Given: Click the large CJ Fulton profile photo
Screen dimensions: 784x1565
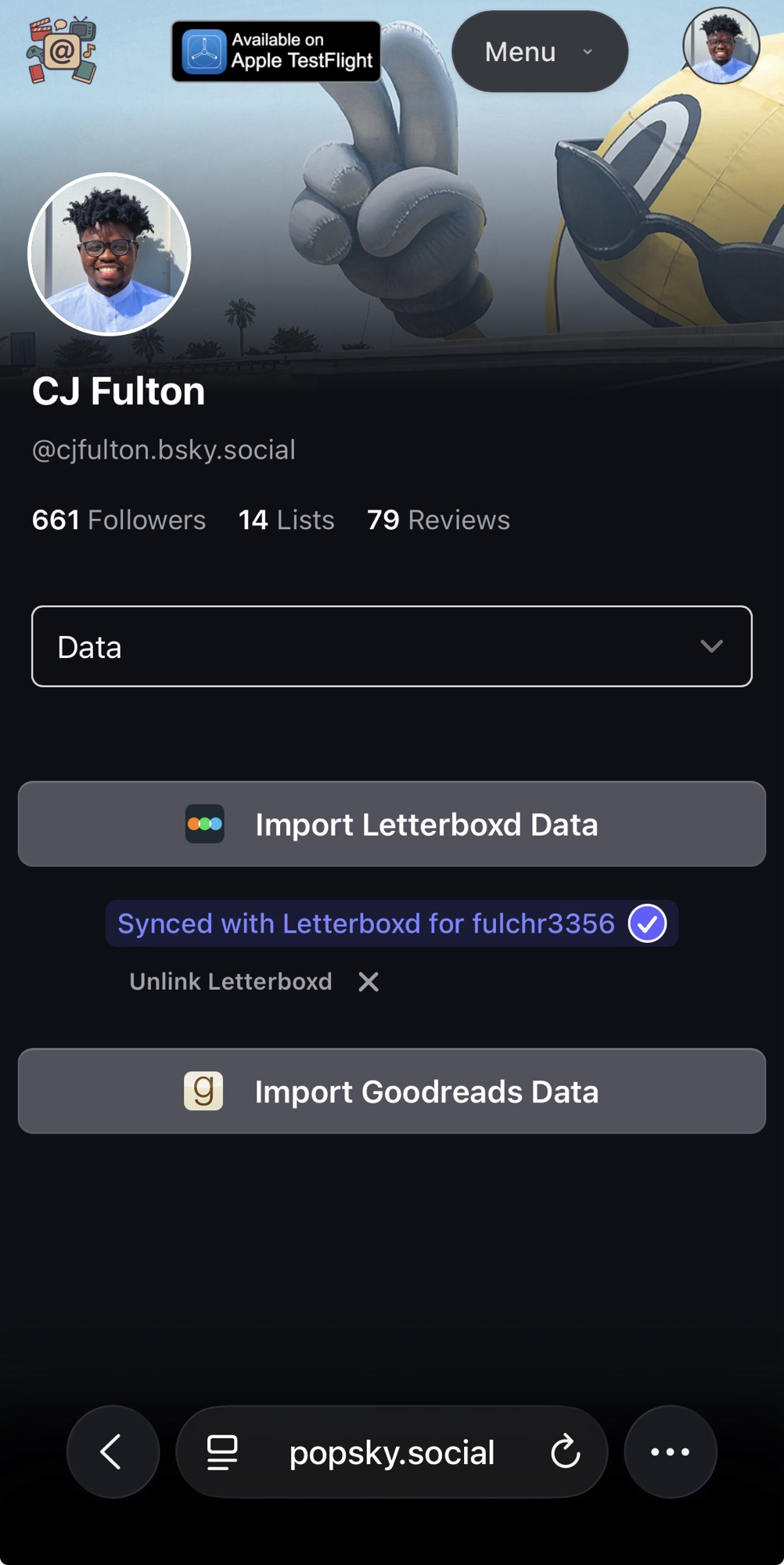Looking at the screenshot, I should tap(110, 254).
